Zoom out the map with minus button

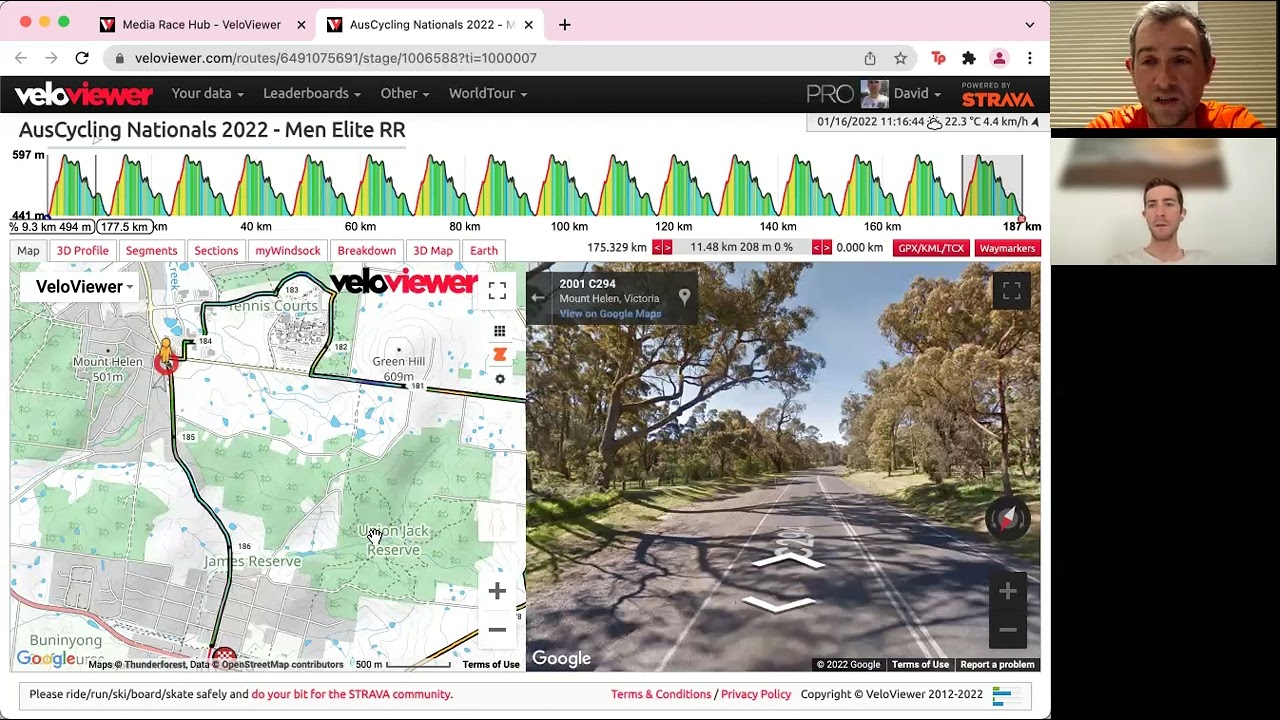coord(497,630)
